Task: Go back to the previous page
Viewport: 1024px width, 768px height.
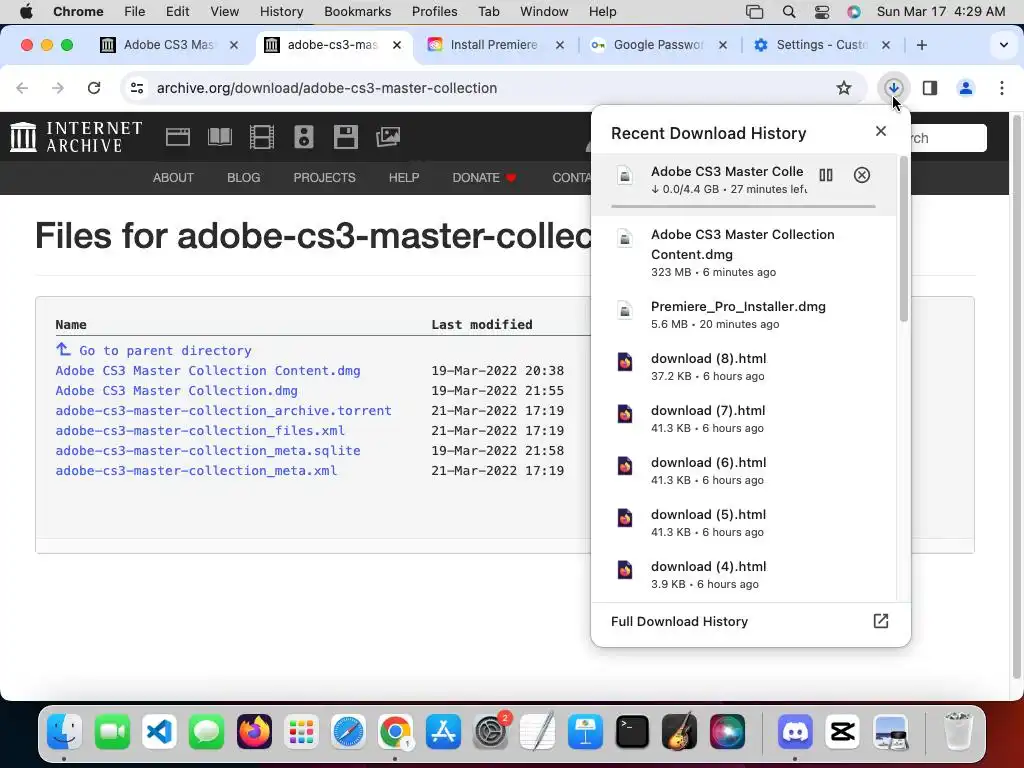Action: (x=22, y=88)
